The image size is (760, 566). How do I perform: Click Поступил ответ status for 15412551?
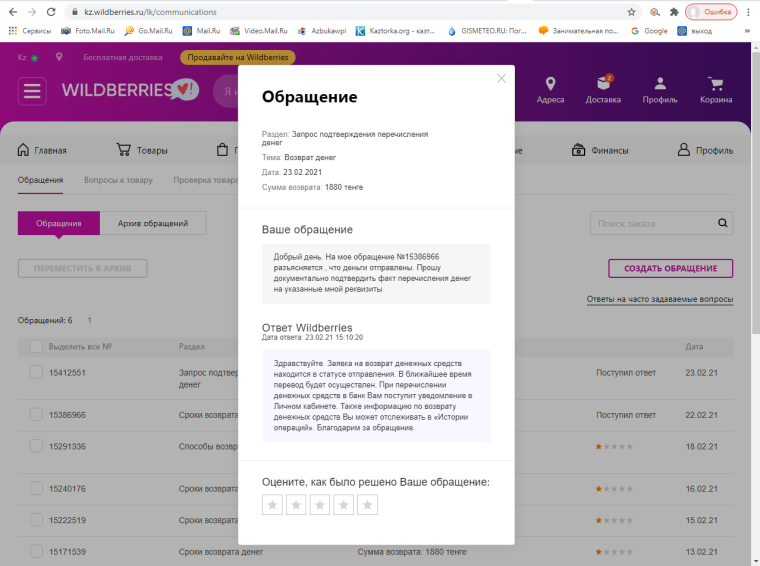(x=626, y=373)
